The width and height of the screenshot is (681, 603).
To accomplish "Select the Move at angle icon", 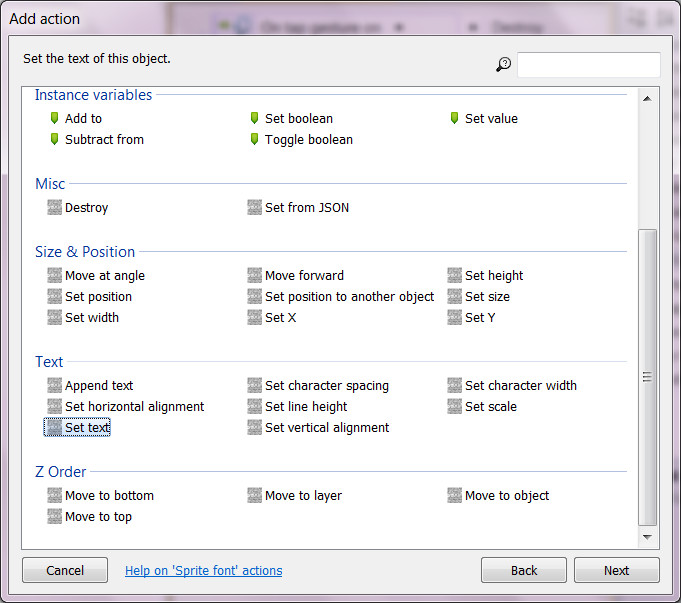I will coord(54,276).
